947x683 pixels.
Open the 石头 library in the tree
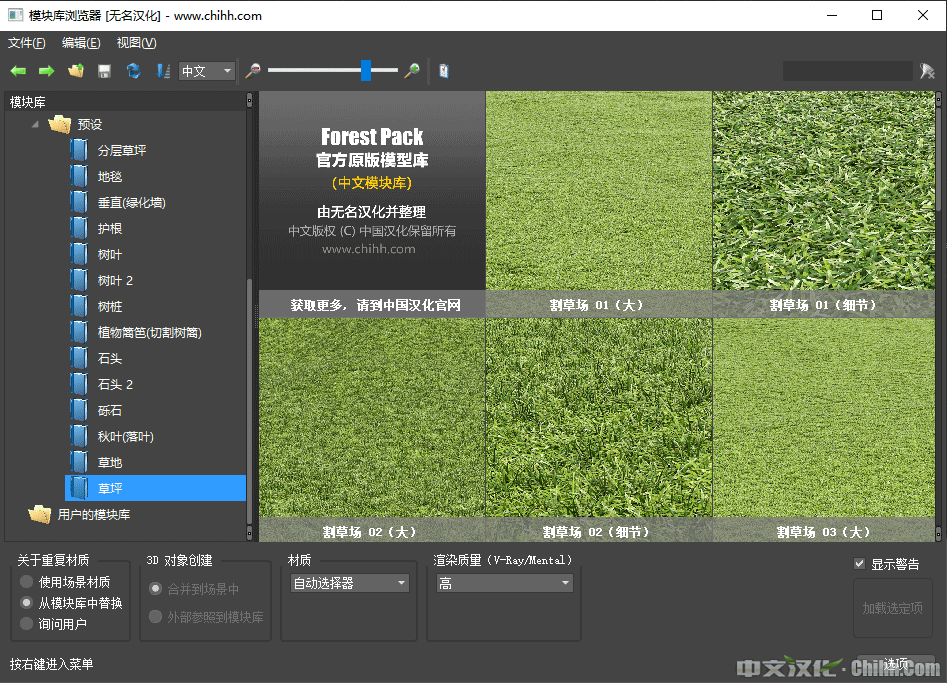coord(109,359)
